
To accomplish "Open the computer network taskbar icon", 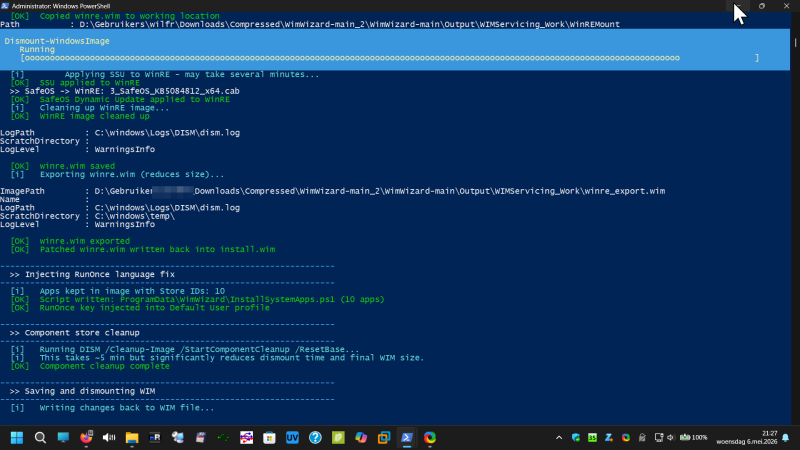I will pos(178,437).
